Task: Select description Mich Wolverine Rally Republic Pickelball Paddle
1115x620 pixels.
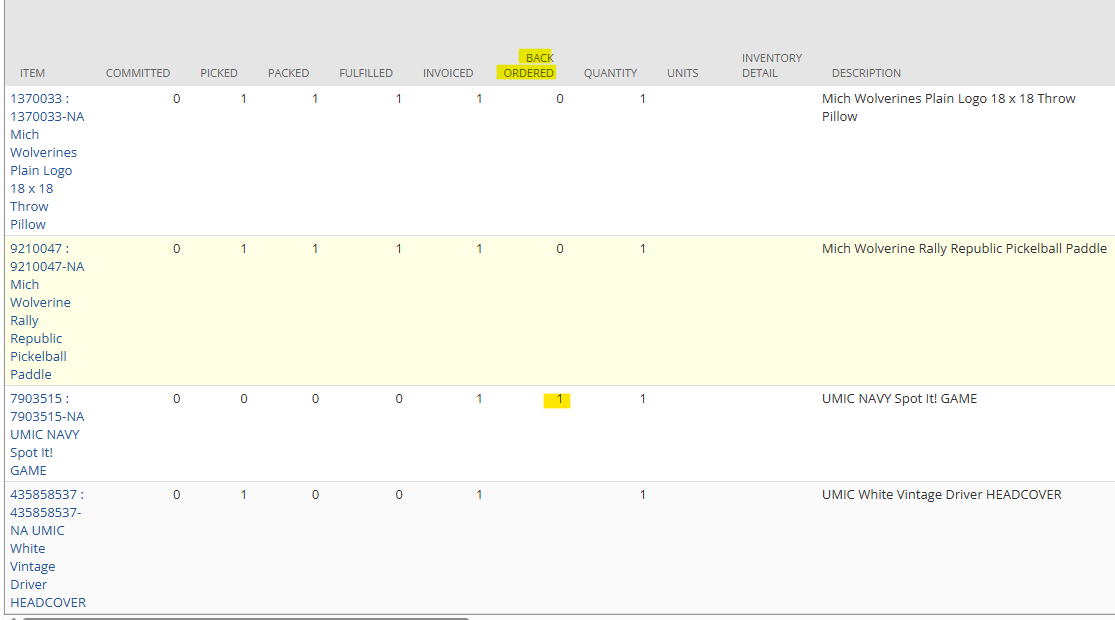Action: point(964,249)
